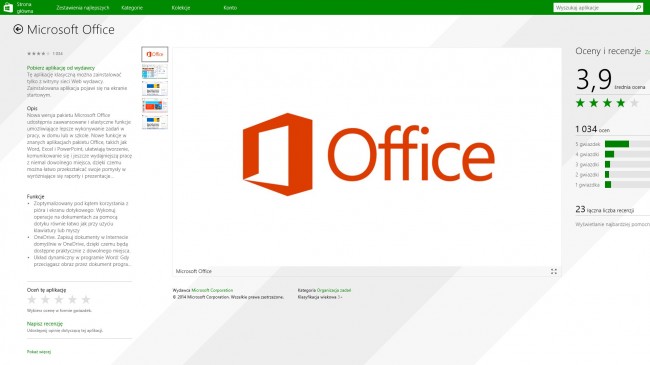Click the large Office logo screenshot
Screen dimensions: 650x365
pyautogui.click(x=367, y=156)
